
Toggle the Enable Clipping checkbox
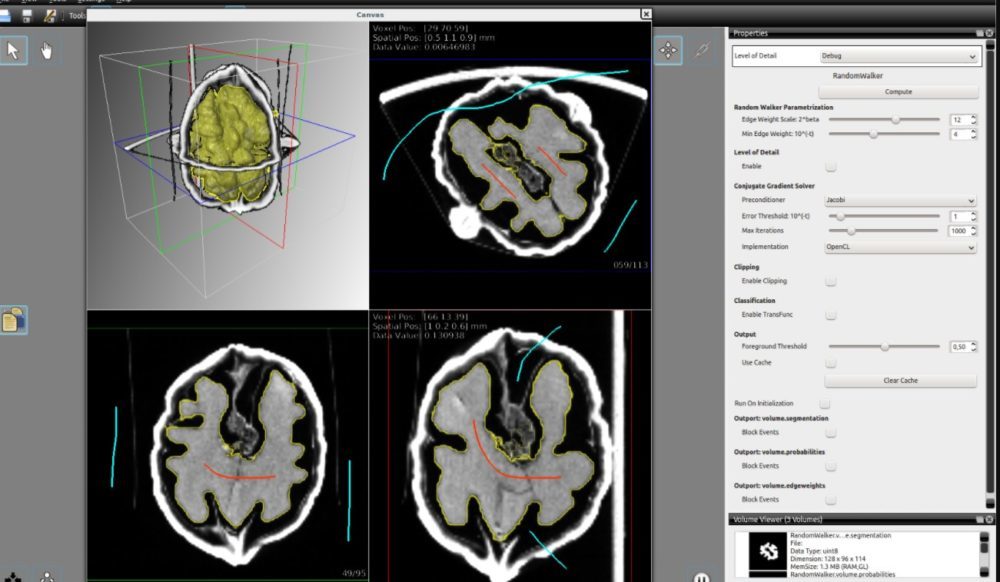pos(830,282)
